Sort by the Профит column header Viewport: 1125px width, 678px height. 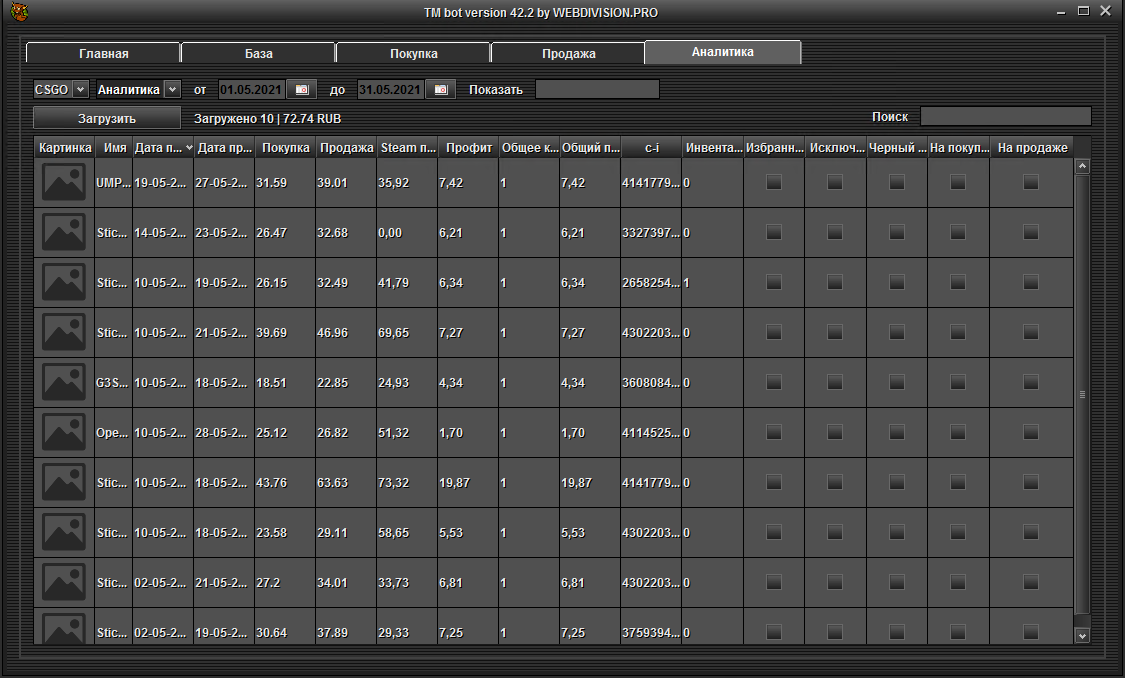point(469,148)
